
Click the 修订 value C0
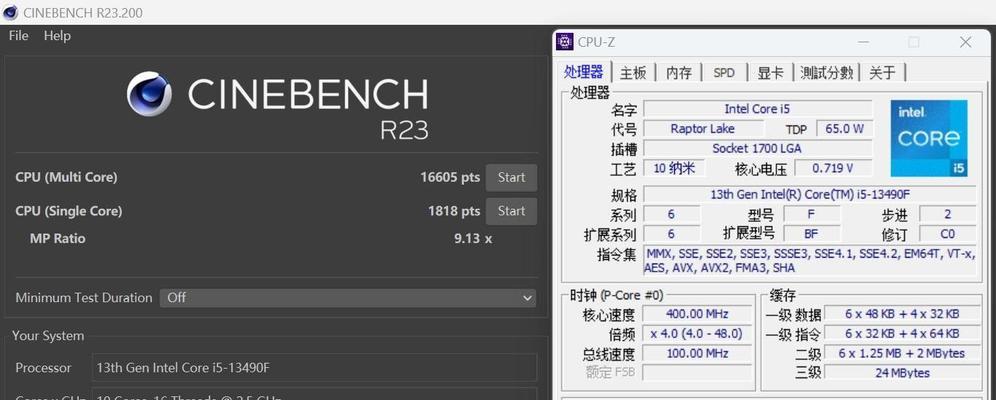(x=948, y=234)
